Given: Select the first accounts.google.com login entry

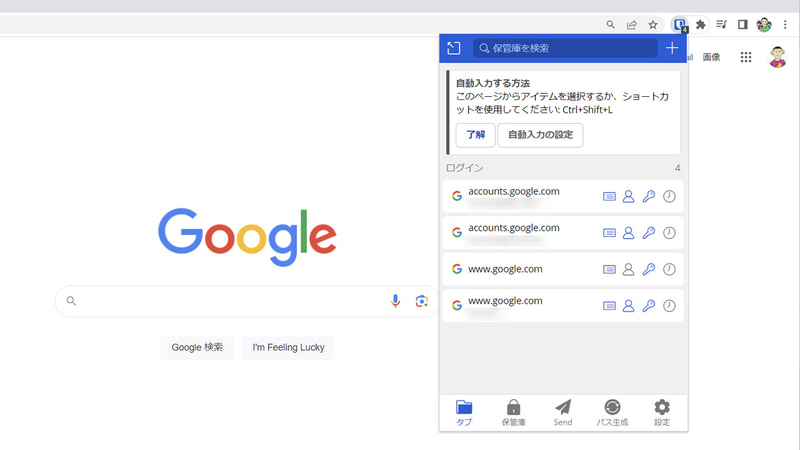Looking at the screenshot, I should click(x=563, y=196).
